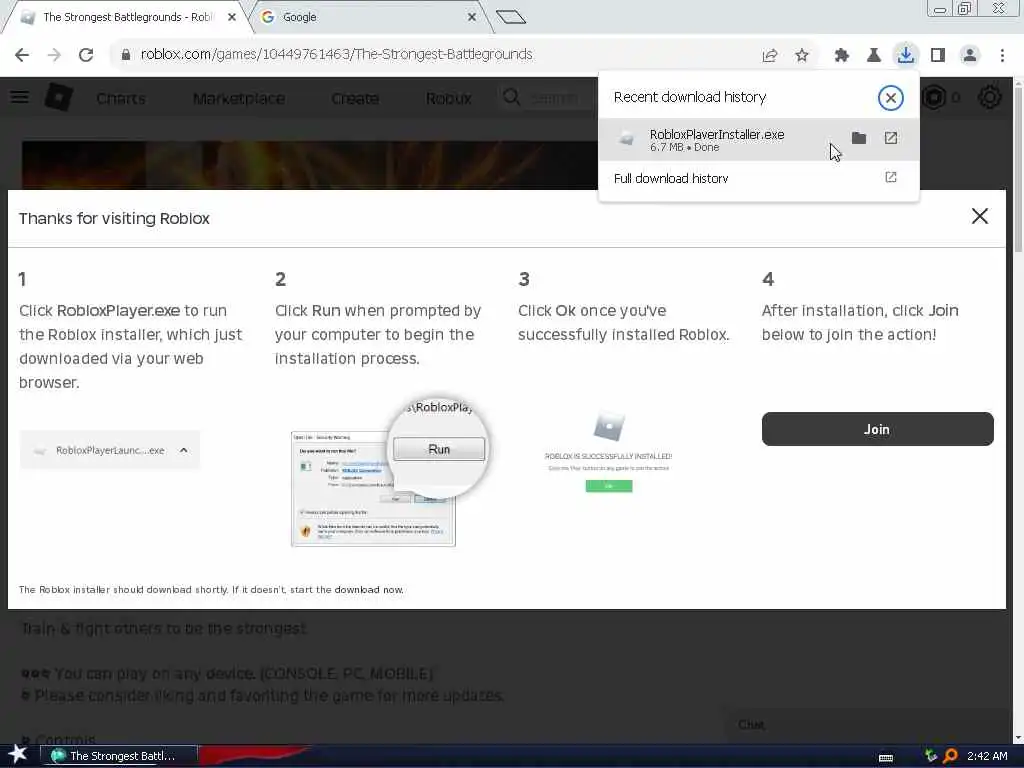View site security lock info
The image size is (1024, 768).
point(125,55)
